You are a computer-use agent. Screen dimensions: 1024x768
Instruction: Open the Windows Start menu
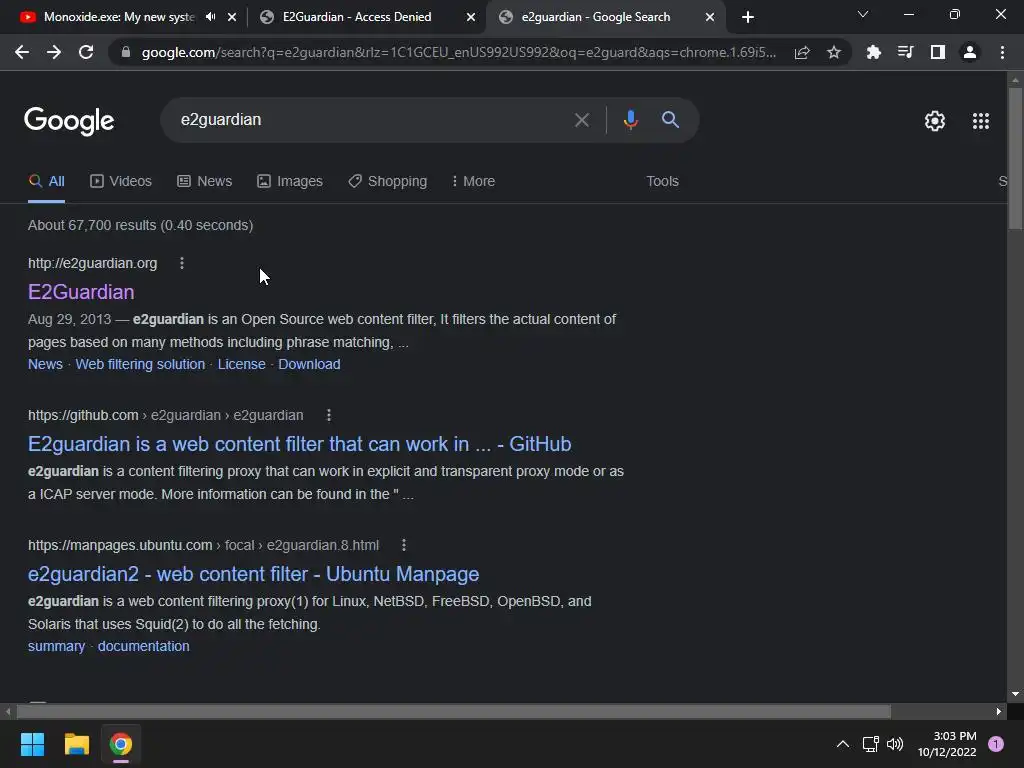[x=32, y=744]
